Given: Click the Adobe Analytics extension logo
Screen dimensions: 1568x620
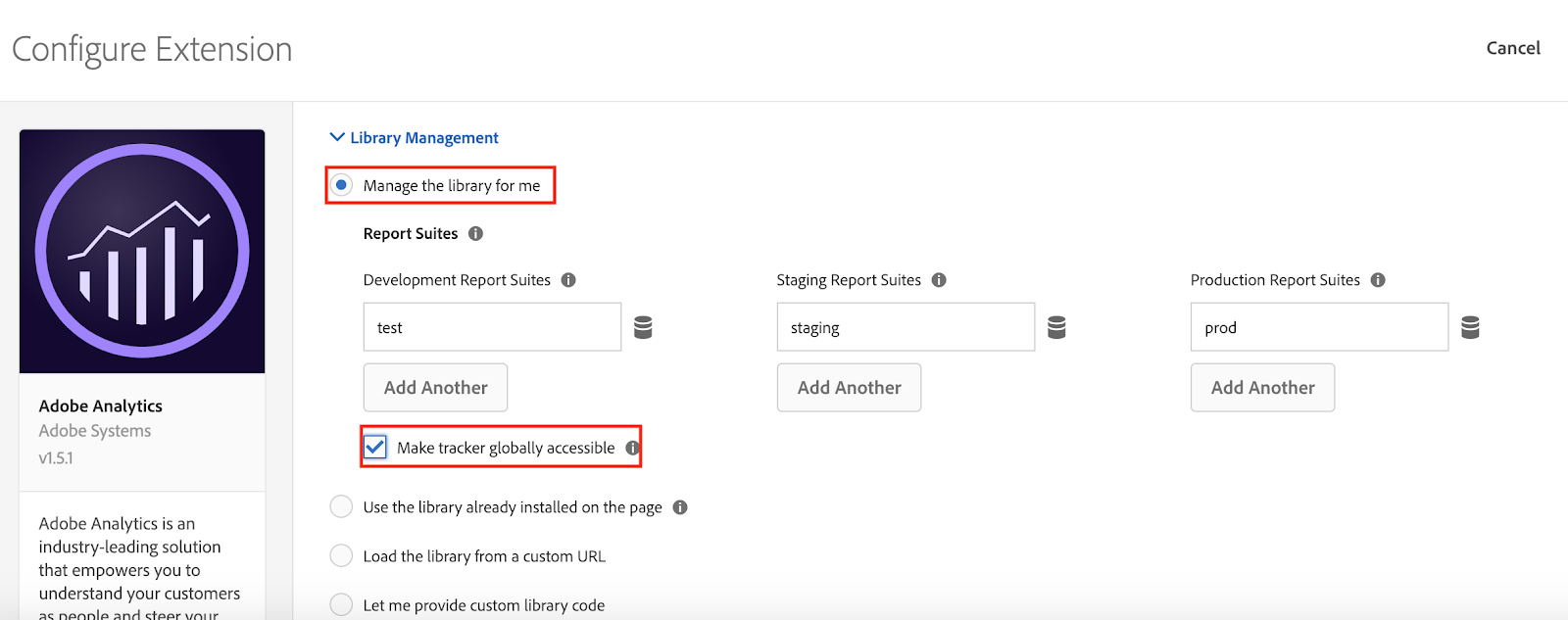Looking at the screenshot, I should 142,252.
